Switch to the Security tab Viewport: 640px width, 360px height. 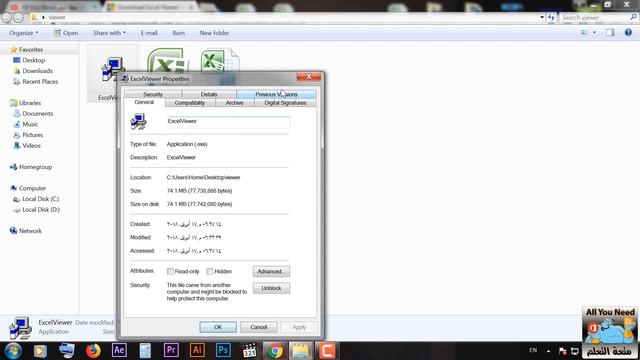click(x=153, y=94)
